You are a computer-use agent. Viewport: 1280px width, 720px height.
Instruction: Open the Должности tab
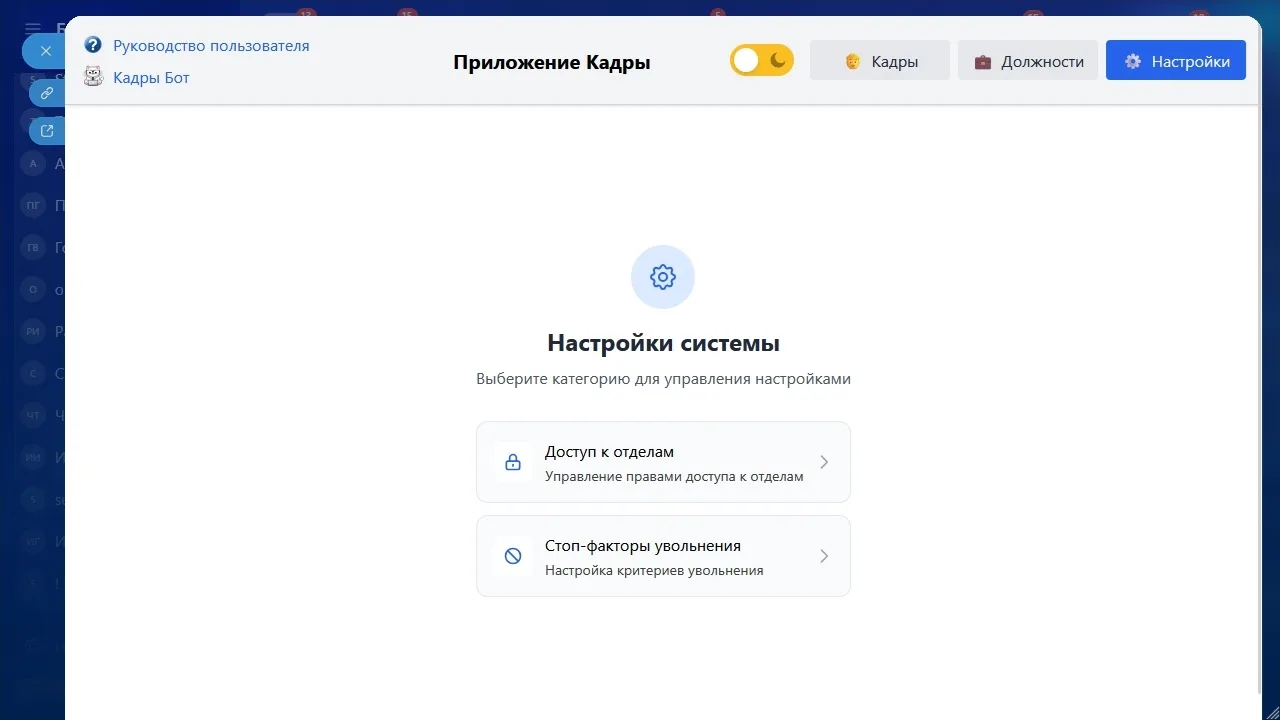pyautogui.click(x=1028, y=61)
